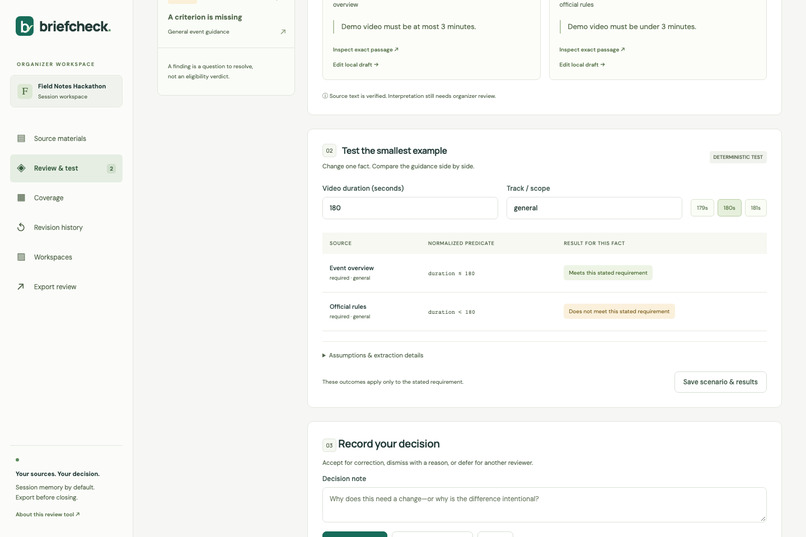Screen dimensions: 806x537
Task: Focus the Video duration (seconds) field
Action: click(410, 208)
